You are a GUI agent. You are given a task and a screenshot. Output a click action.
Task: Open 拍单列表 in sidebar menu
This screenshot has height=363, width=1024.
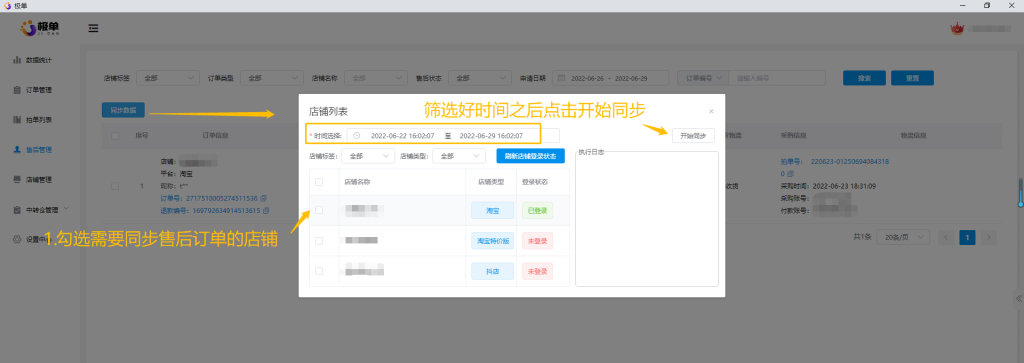(39, 120)
